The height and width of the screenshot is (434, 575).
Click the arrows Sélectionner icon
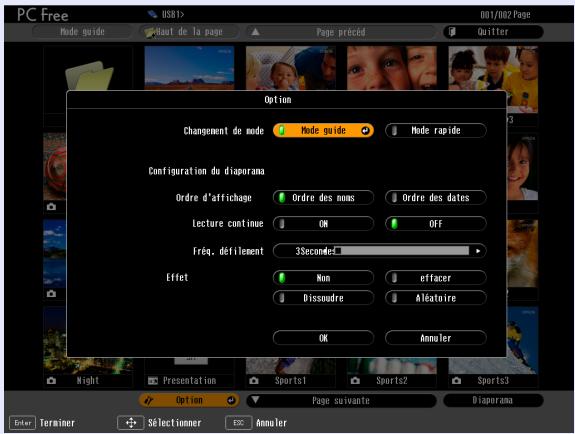[131, 423]
